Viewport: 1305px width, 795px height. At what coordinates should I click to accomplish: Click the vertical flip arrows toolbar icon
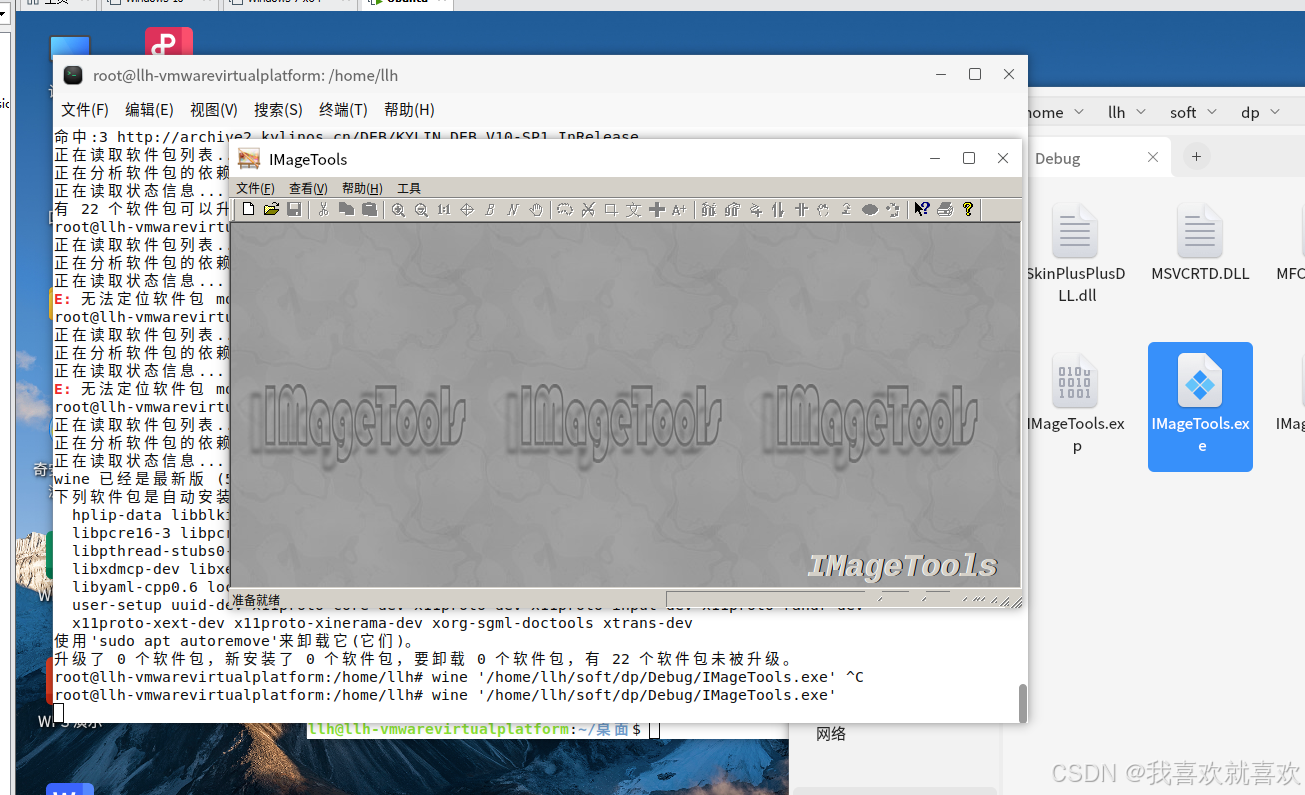[779, 210]
